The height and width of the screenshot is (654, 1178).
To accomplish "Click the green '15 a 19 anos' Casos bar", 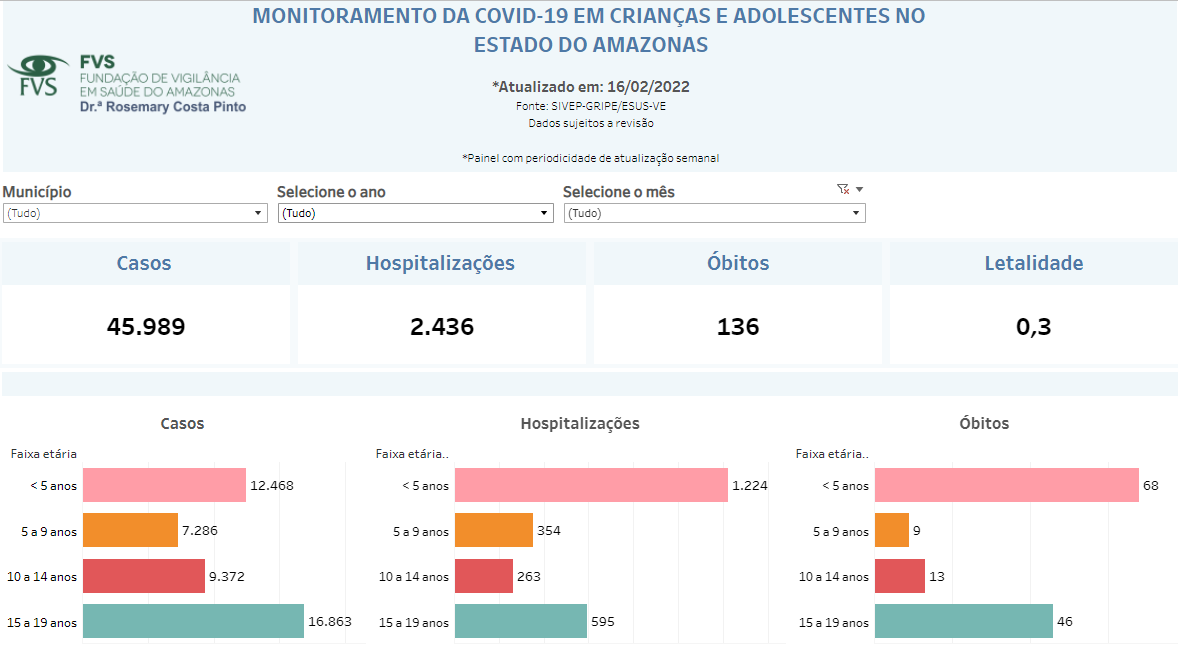I will (190, 620).
